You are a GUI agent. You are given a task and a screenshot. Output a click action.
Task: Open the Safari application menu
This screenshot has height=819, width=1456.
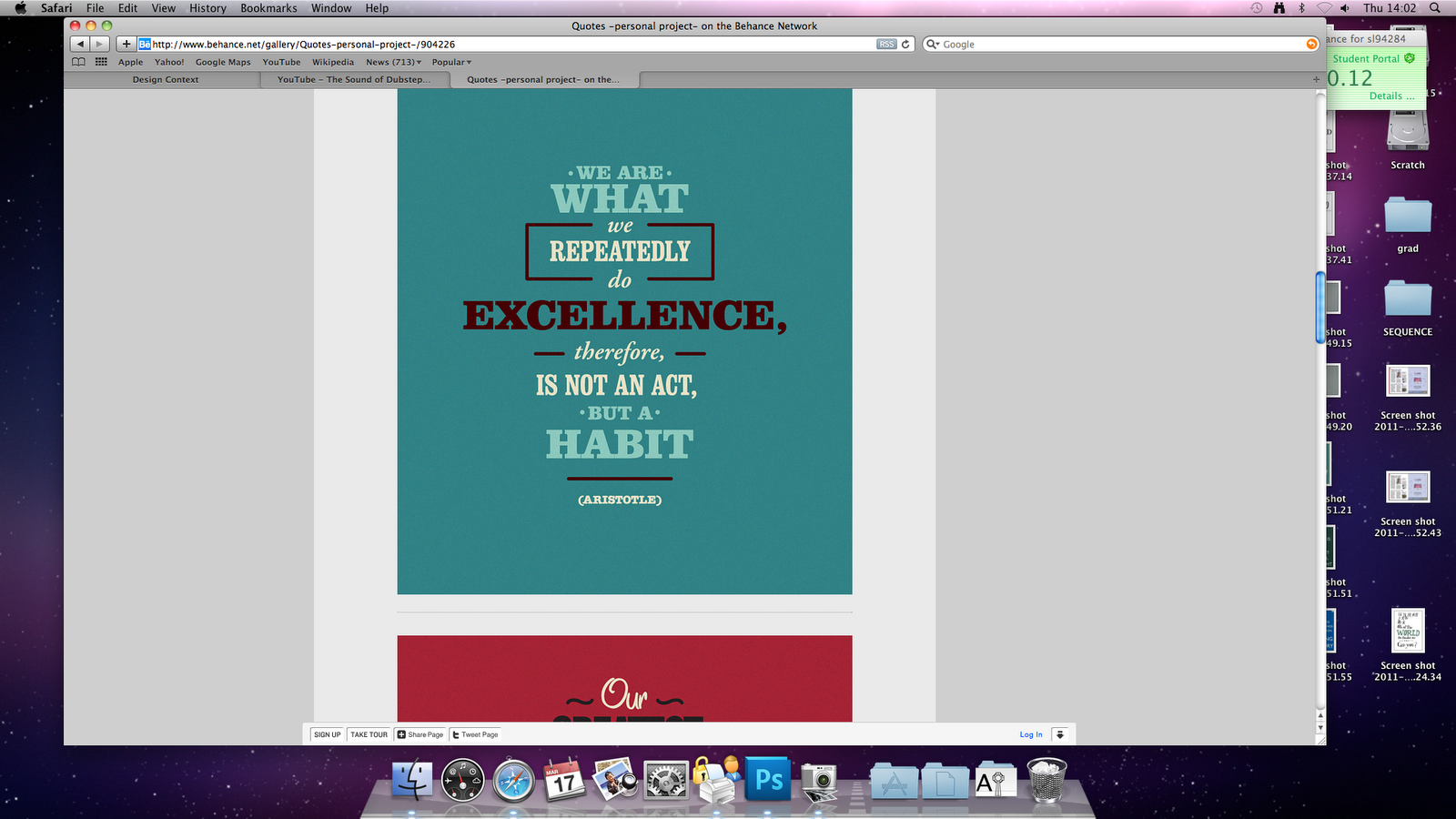pos(56,8)
